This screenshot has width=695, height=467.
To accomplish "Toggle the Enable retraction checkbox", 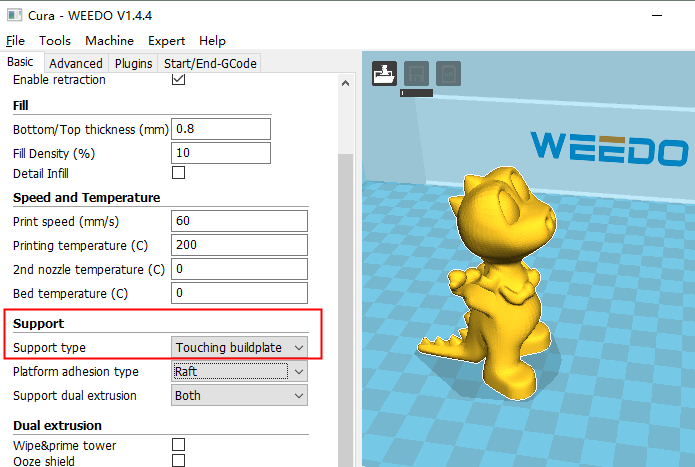I will coord(179,79).
